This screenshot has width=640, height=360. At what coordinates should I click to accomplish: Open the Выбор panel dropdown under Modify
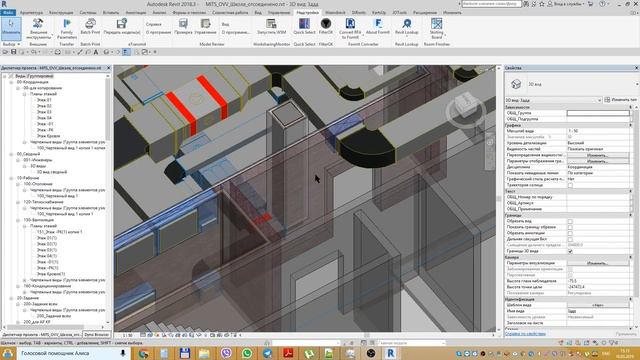click(x=11, y=44)
